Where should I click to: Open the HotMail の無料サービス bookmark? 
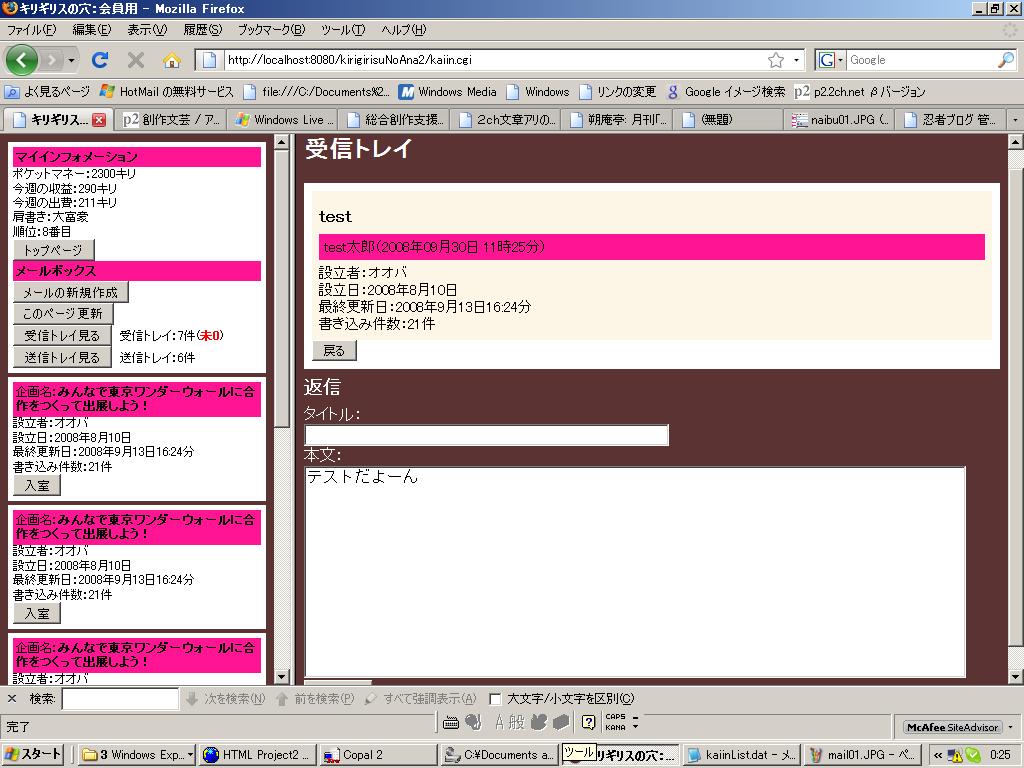(x=167, y=91)
